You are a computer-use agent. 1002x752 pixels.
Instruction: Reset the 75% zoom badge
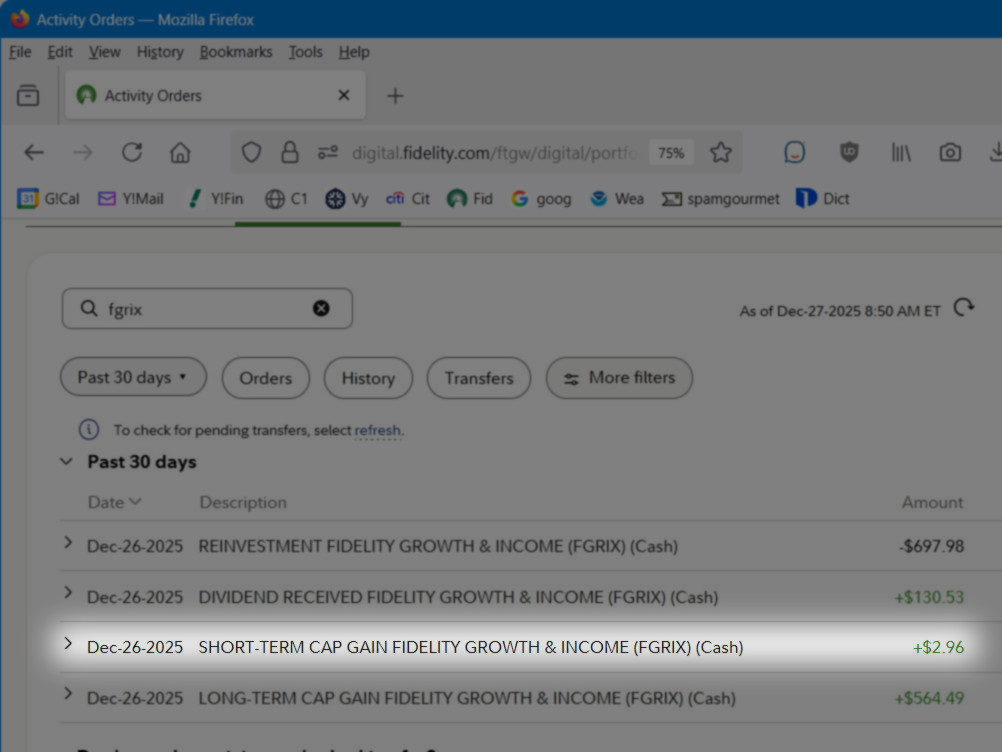[671, 153]
